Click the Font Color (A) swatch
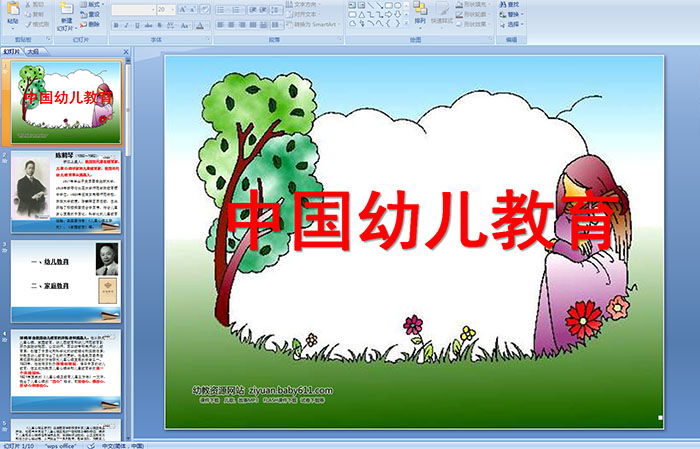 click(x=200, y=25)
